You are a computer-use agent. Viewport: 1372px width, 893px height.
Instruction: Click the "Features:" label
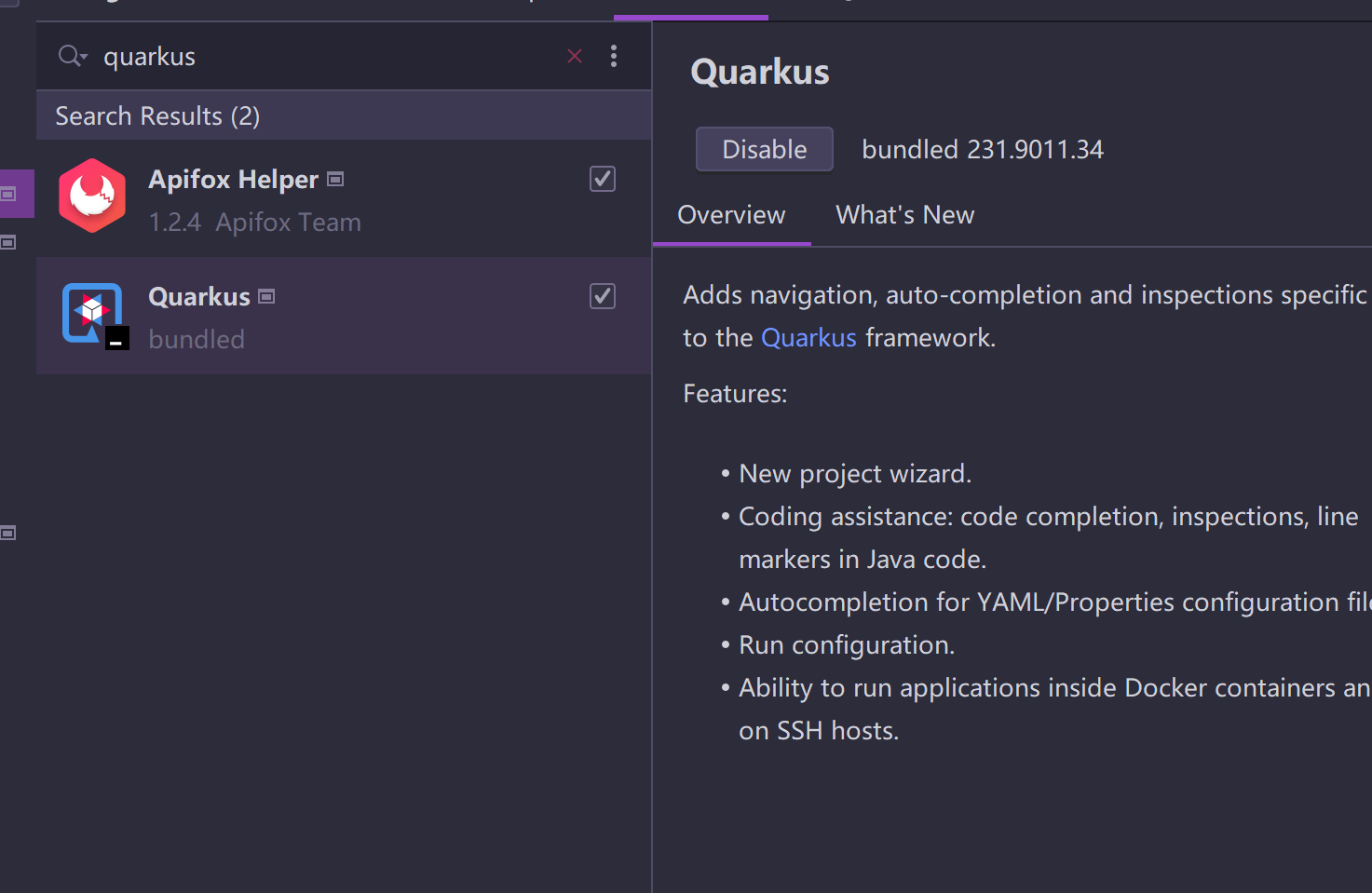(x=735, y=394)
